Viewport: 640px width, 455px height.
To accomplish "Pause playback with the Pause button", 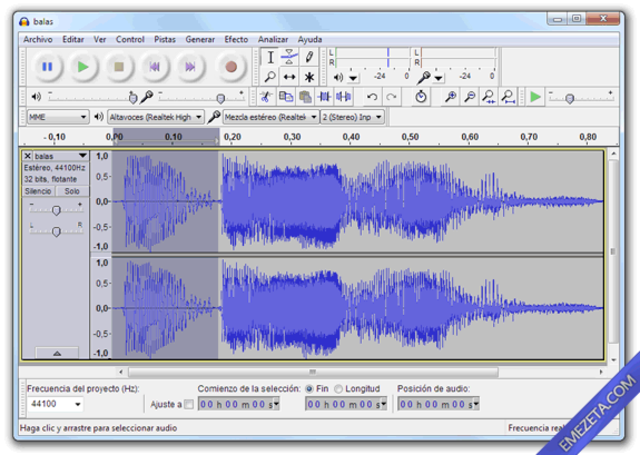I will pyautogui.click(x=47, y=67).
